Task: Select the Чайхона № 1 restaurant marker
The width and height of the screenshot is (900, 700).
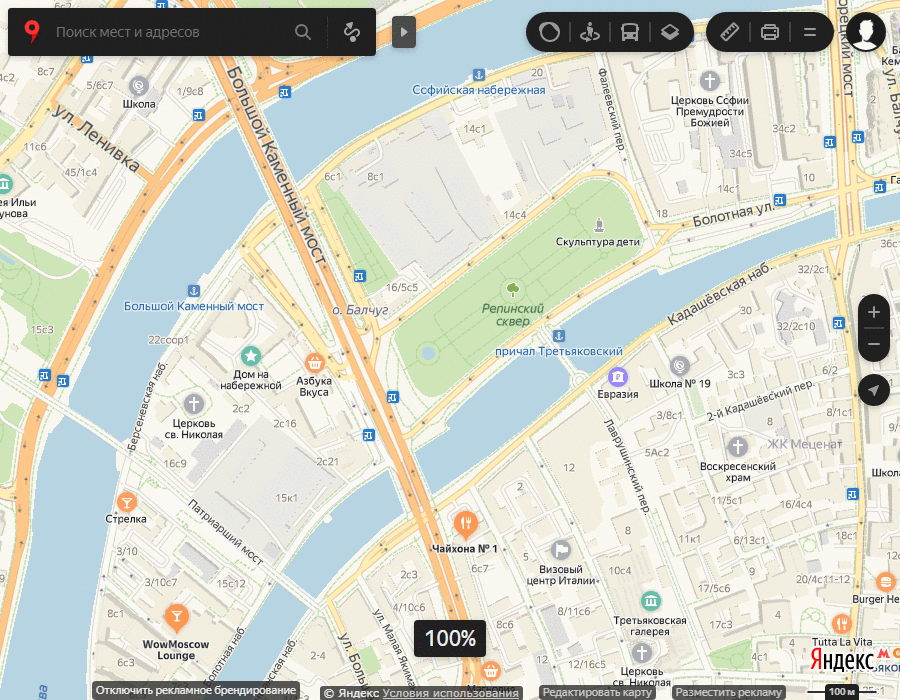Action: 465,524
